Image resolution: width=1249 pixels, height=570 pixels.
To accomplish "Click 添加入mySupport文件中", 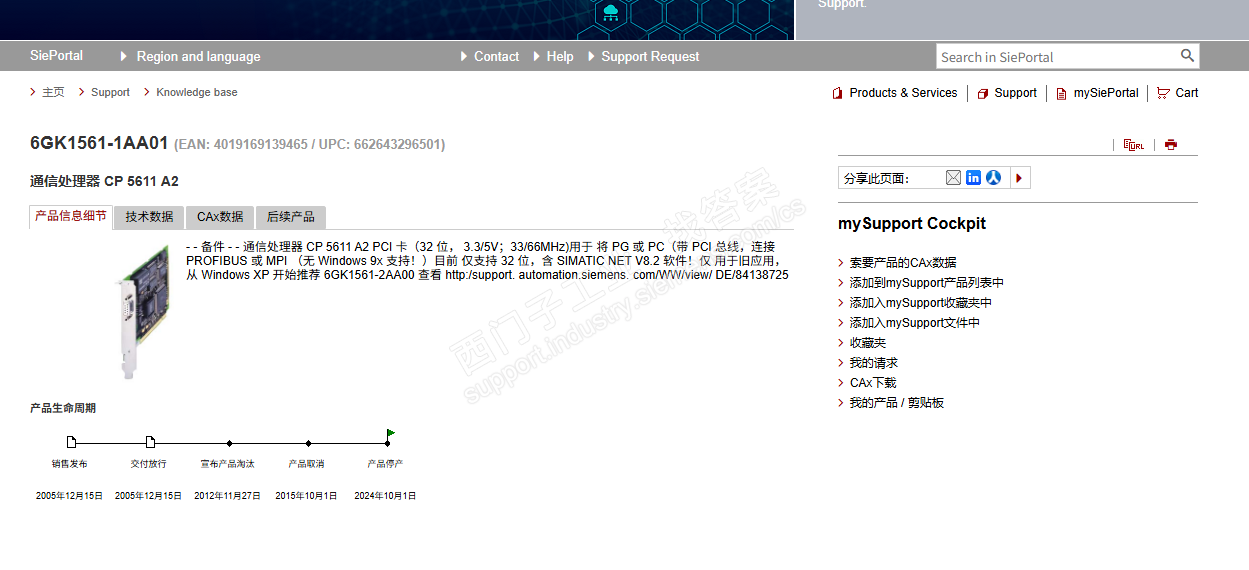I will pos(915,323).
